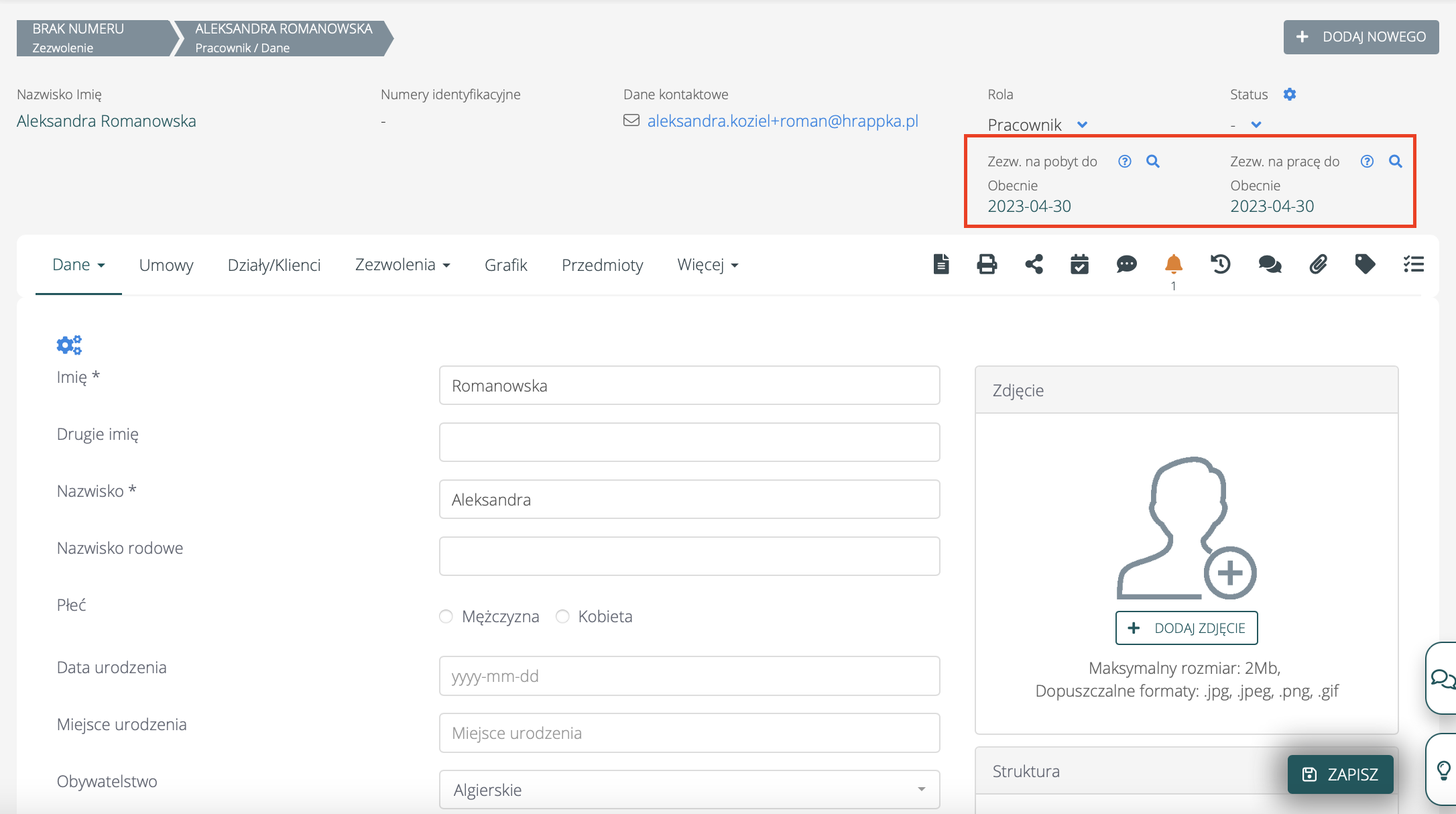Click search icon next to Zezw. na pobyt do

pyautogui.click(x=1153, y=162)
